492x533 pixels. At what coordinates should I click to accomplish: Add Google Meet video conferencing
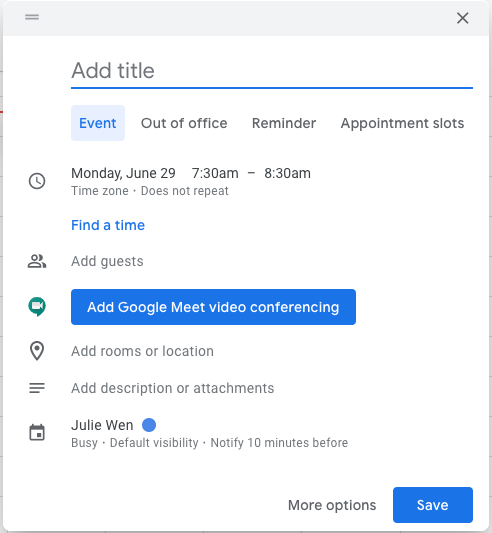[x=213, y=307]
